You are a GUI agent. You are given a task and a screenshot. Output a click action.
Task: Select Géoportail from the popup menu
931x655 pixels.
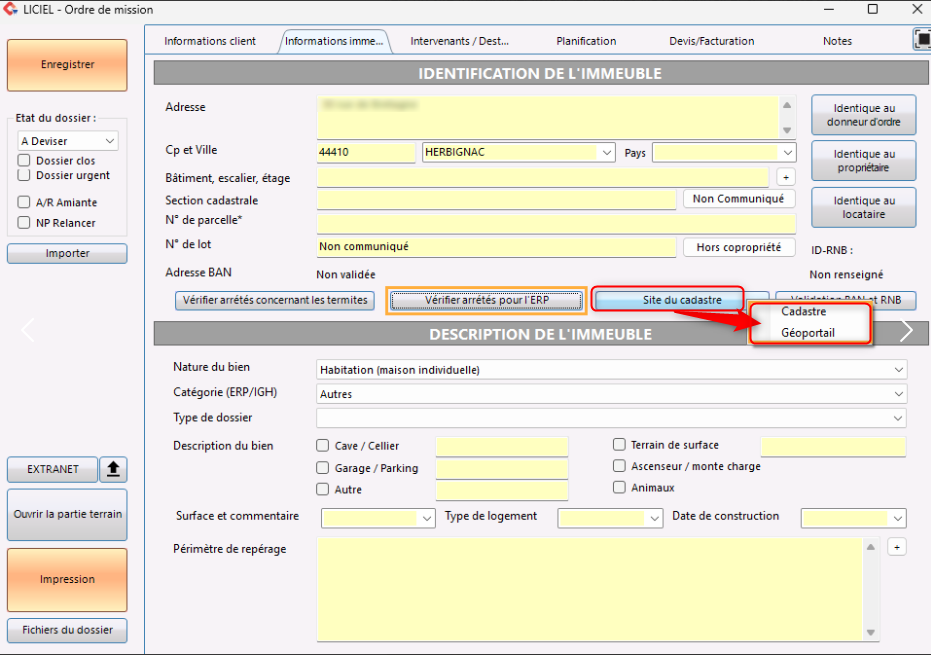click(807, 333)
